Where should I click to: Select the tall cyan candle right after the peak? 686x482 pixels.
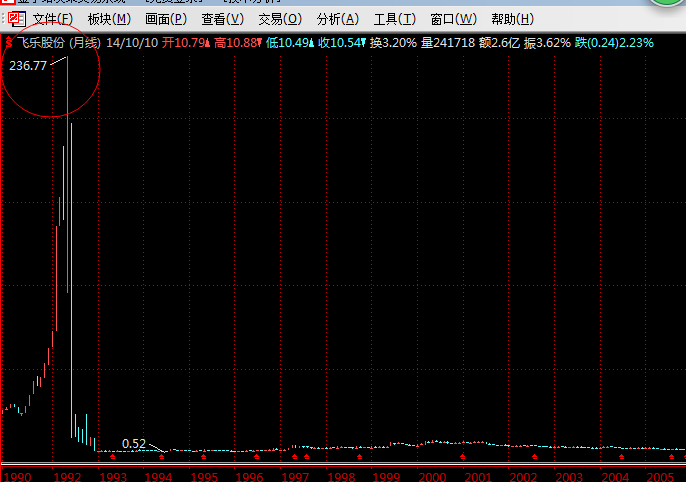(71, 280)
